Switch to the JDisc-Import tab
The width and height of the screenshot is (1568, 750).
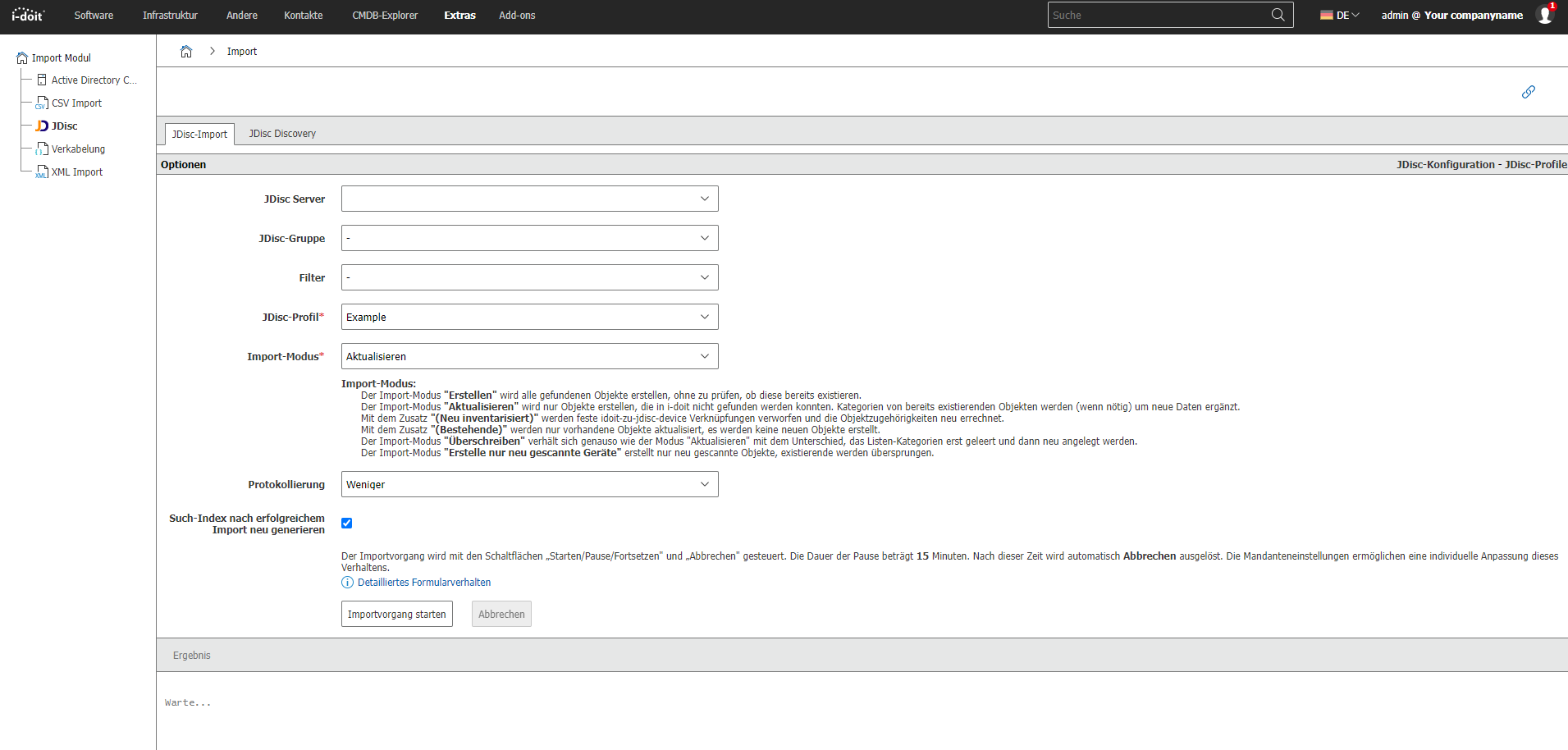pos(199,135)
